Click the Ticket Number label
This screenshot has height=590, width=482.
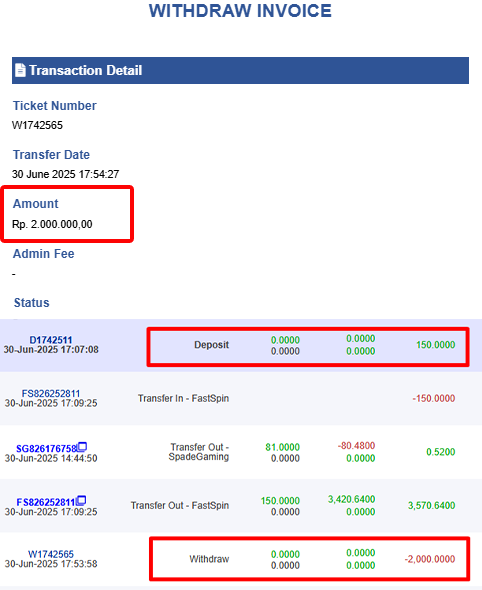pyautogui.click(x=55, y=106)
